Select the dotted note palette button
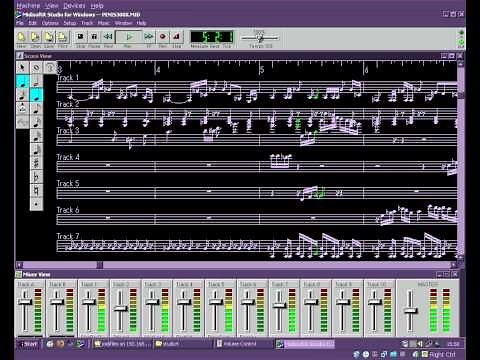Image resolution: width=480 pixels, height=360 pixels. [x=36, y=204]
